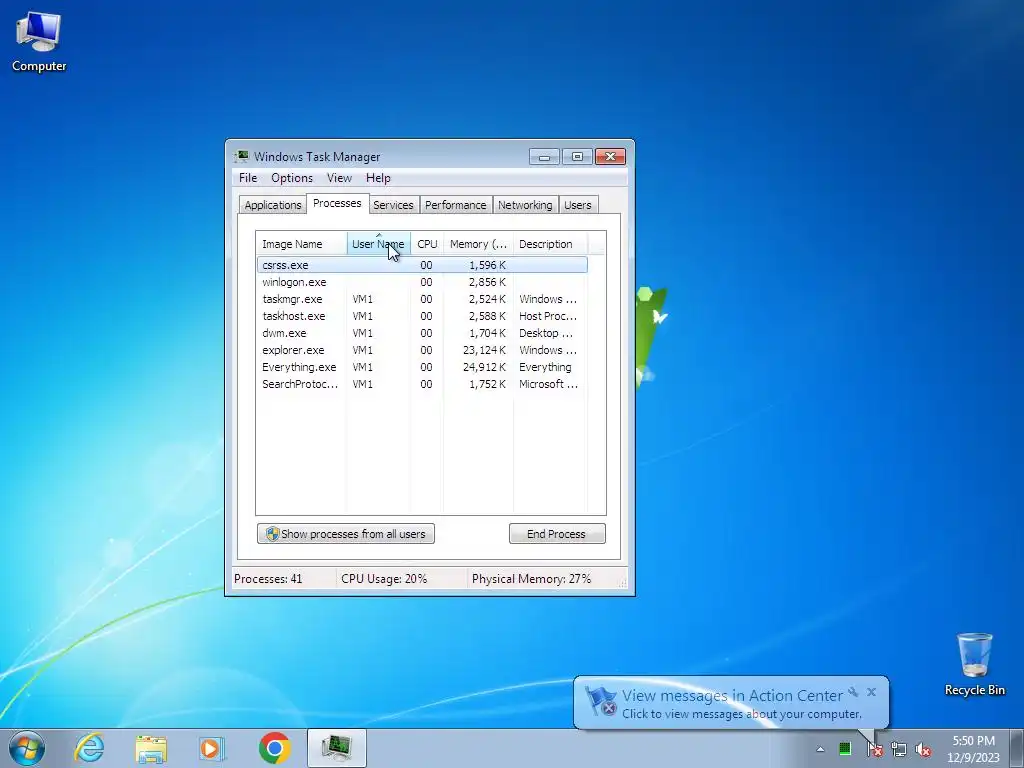Click the End Process button
The image size is (1024, 768).
(557, 534)
